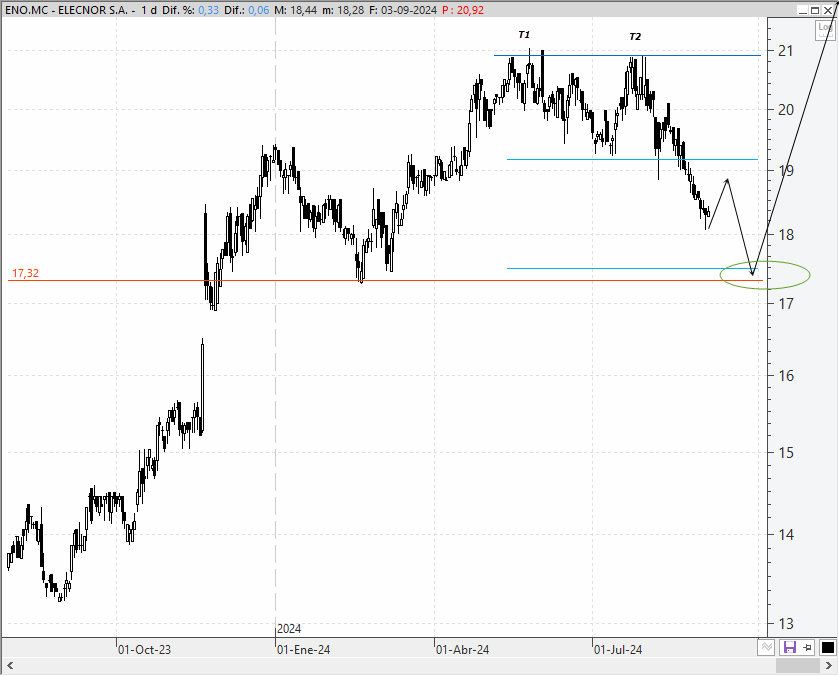The image size is (839, 676).
Task: Open the black color swatch
Action: point(827,648)
